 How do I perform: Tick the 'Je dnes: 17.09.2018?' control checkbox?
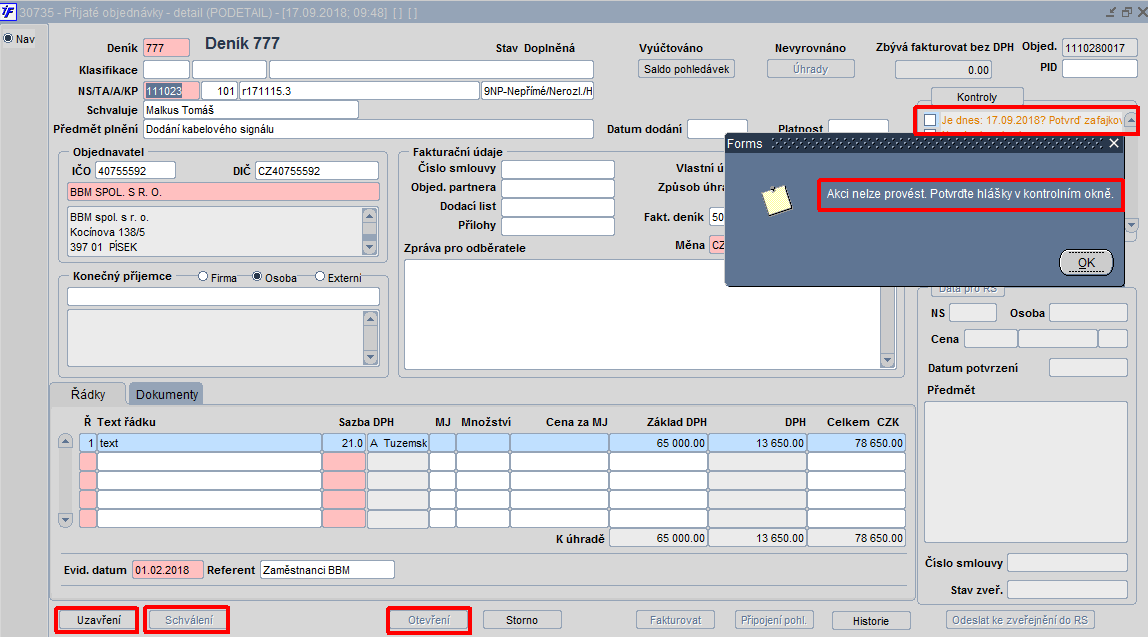[x=930, y=120]
